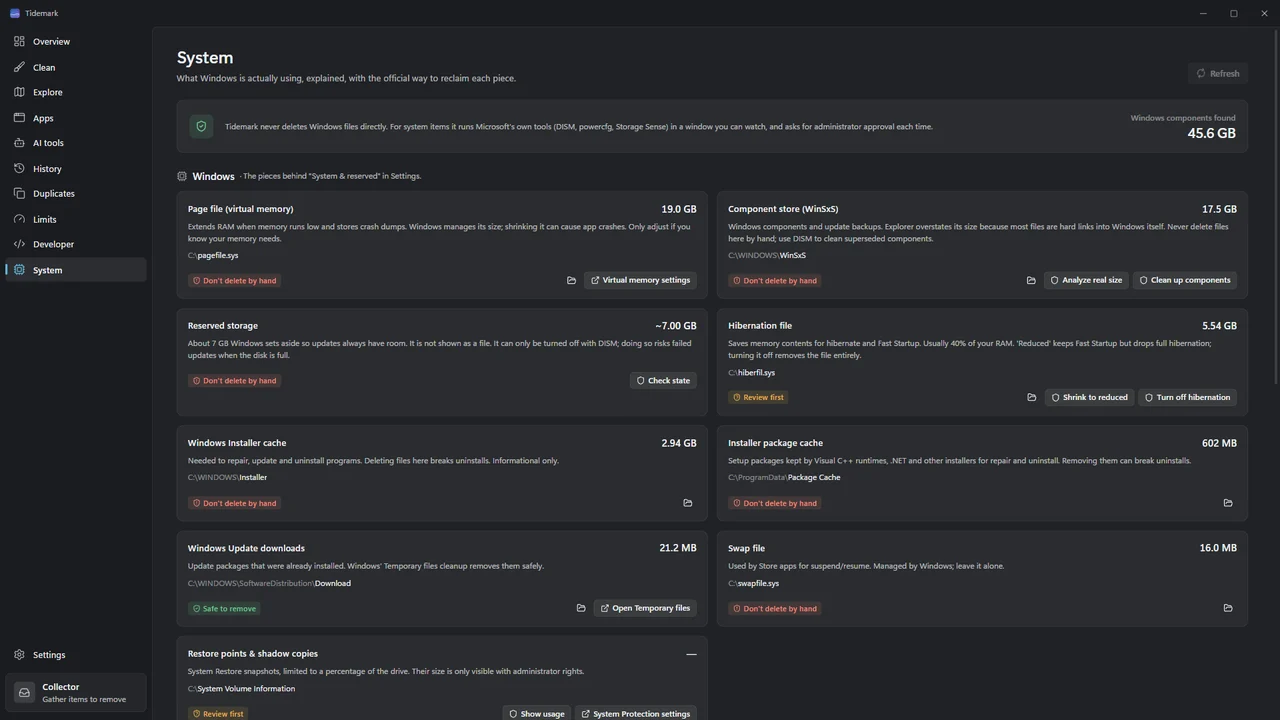
Task: Open folder icon for pagefile.sys
Action: (x=571, y=280)
